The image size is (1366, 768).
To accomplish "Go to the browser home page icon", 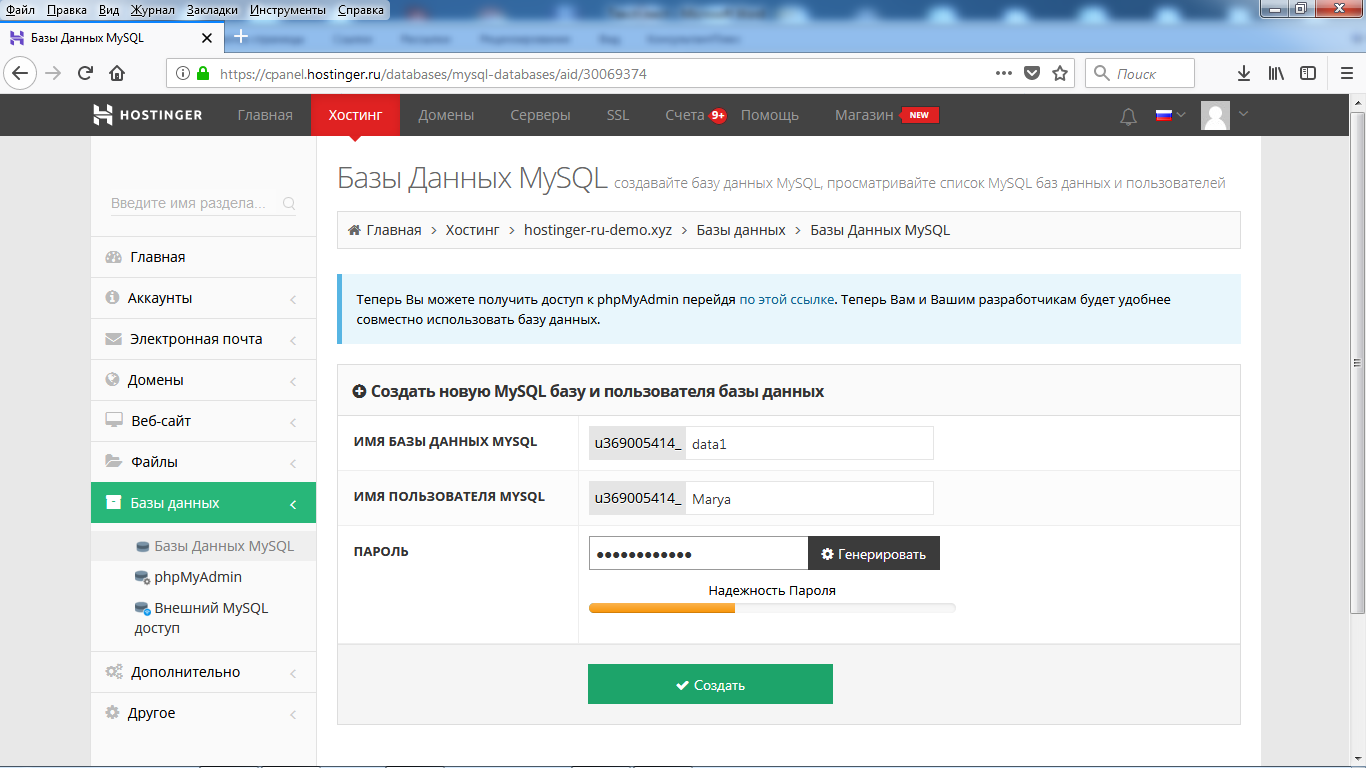I will pyautogui.click(x=117, y=73).
